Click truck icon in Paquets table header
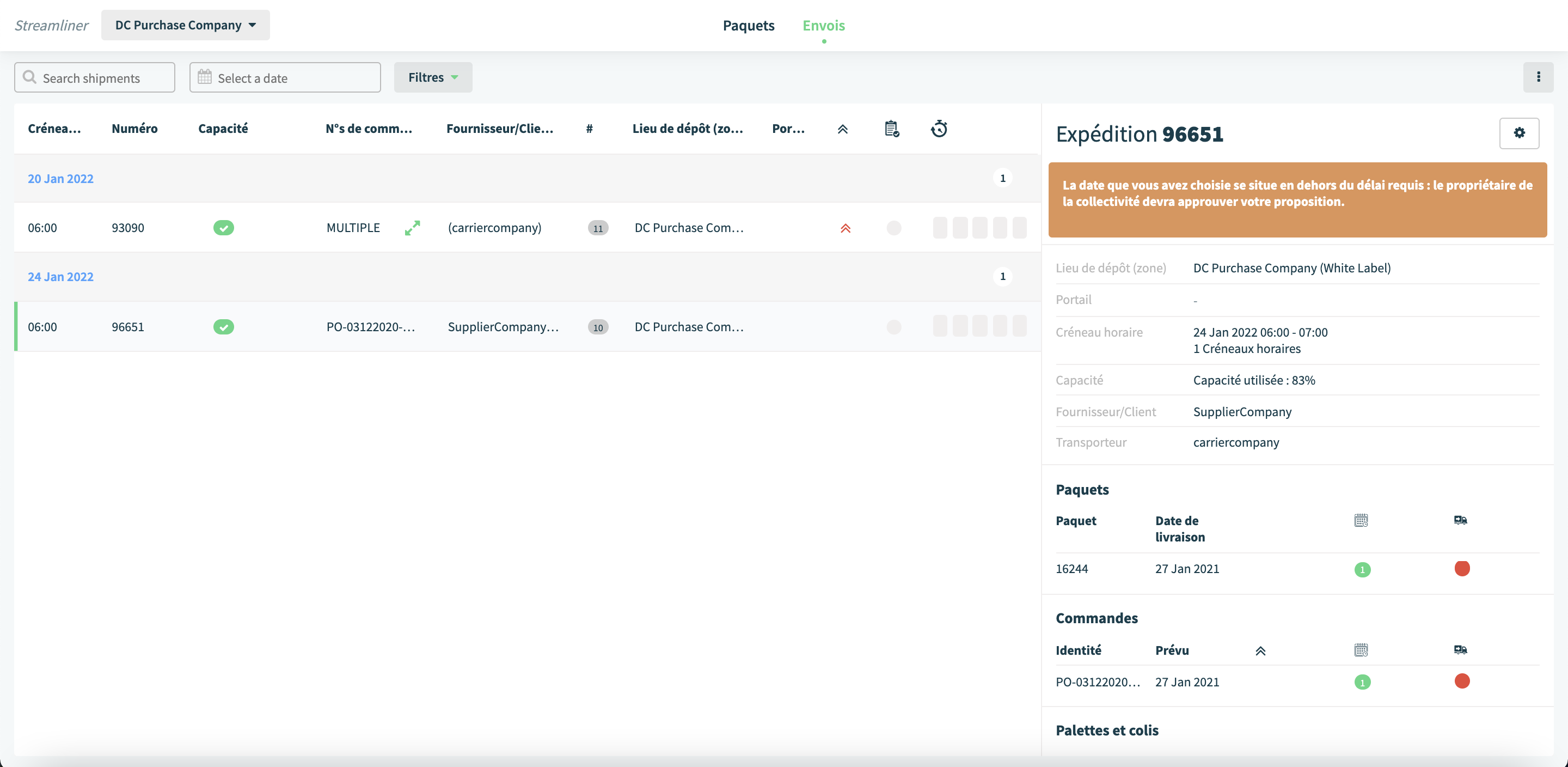The image size is (1568, 767). click(x=1460, y=520)
